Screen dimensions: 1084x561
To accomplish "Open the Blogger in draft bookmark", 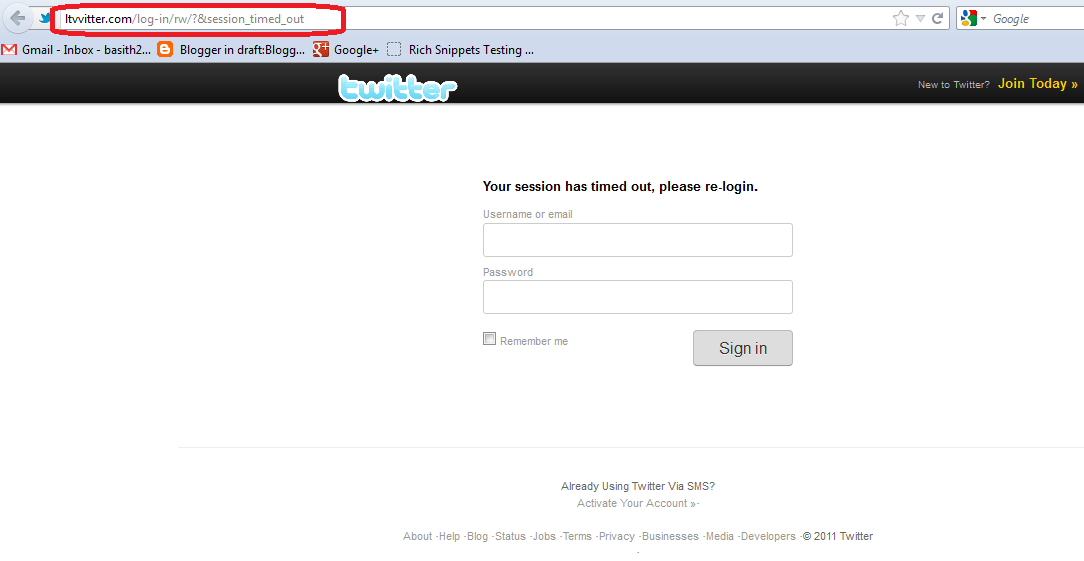I will pyautogui.click(x=232, y=50).
